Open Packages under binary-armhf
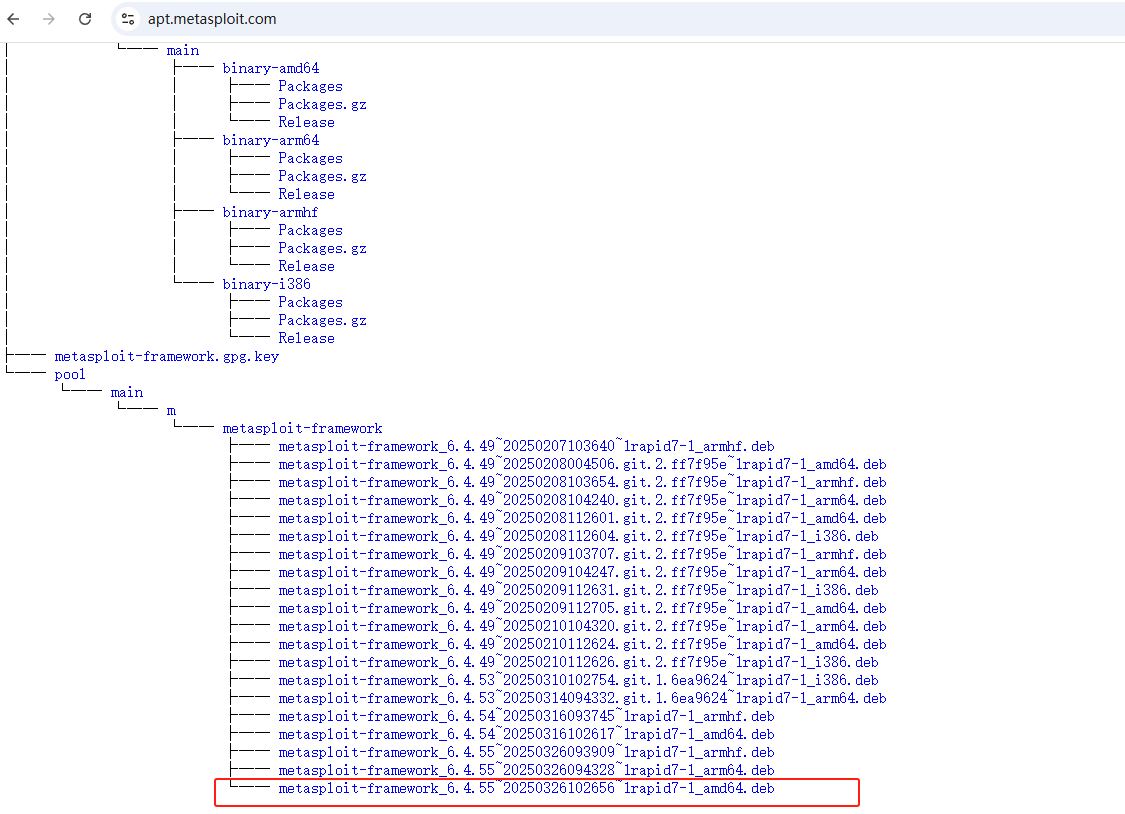Viewport: 1125px width, 814px height. tap(310, 230)
